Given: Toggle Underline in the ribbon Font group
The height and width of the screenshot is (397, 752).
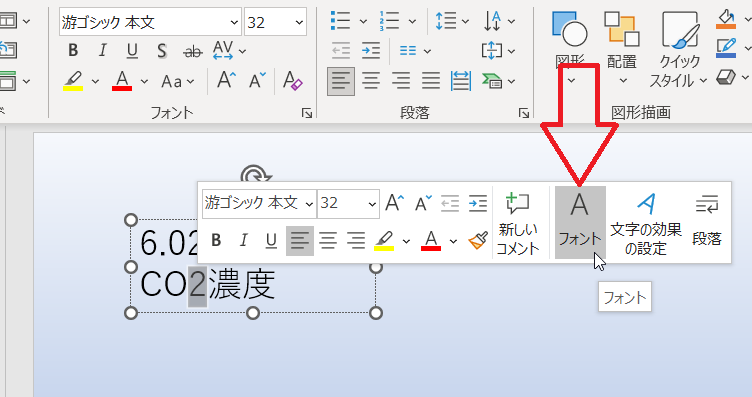Looking at the screenshot, I should point(132,50).
